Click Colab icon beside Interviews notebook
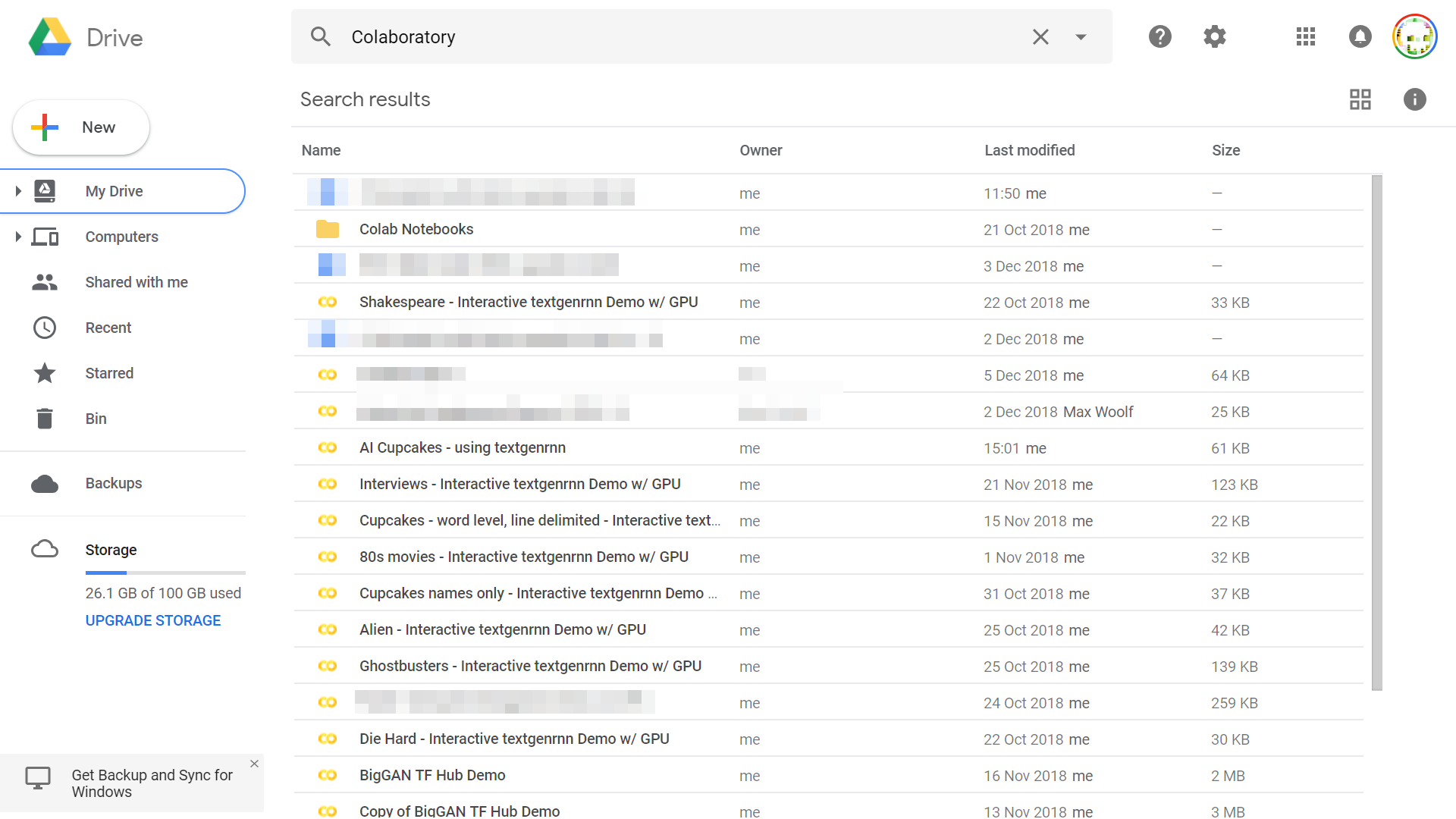The image size is (1456, 819). click(x=328, y=484)
